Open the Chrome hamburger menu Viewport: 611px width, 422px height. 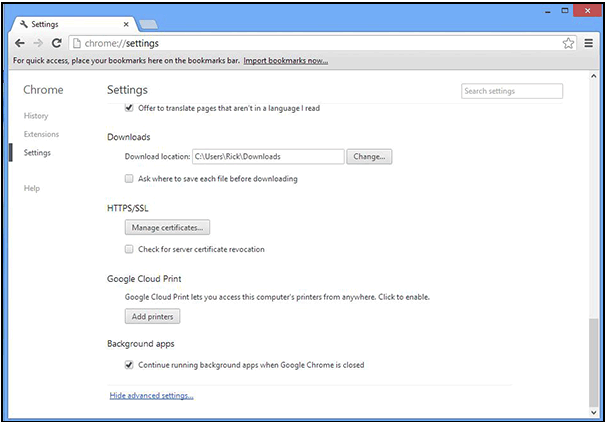588,43
